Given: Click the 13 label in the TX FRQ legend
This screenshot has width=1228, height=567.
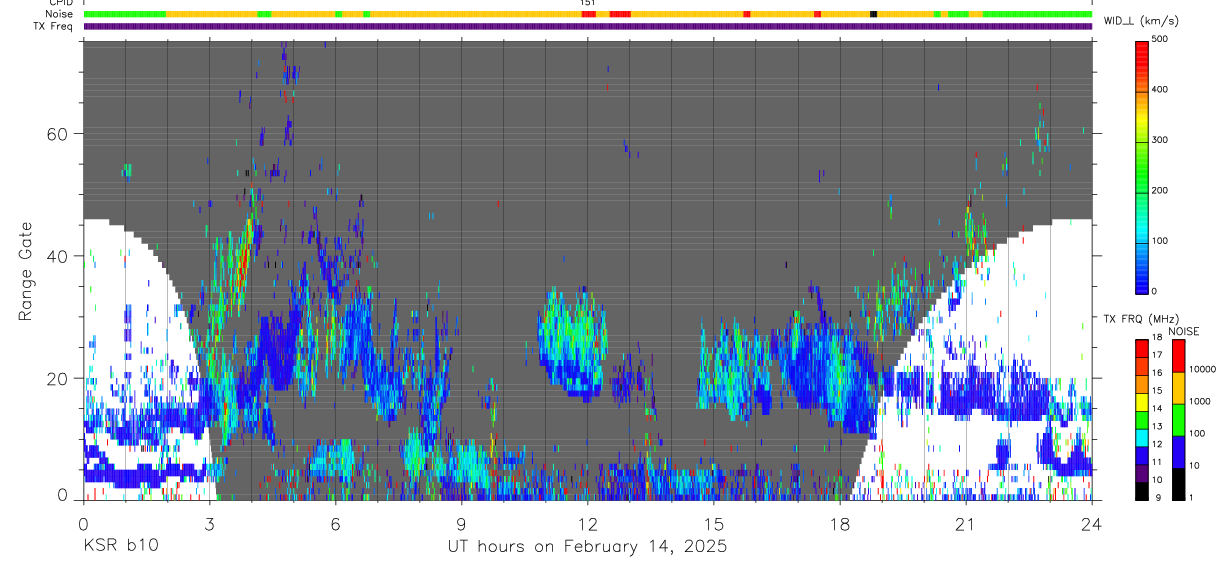Looking at the screenshot, I should pos(1158,427).
